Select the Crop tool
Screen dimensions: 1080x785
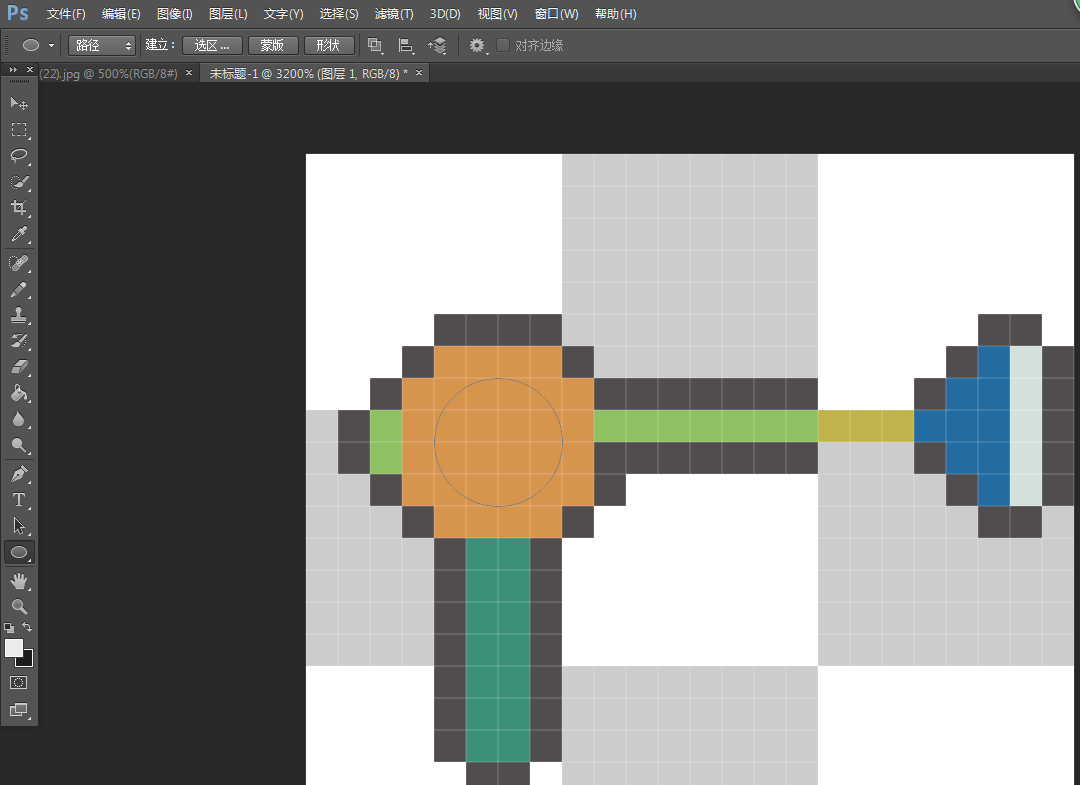[19, 207]
